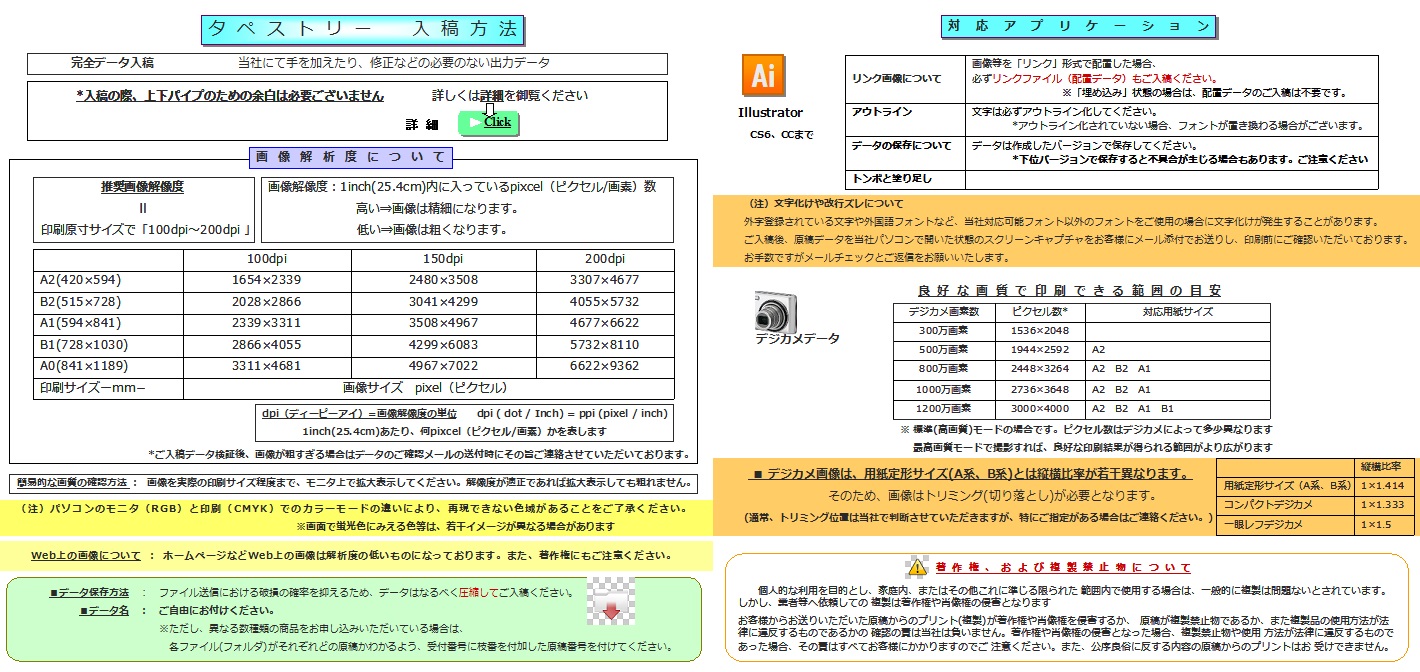Click the ■データ保存方法 label

(89, 593)
